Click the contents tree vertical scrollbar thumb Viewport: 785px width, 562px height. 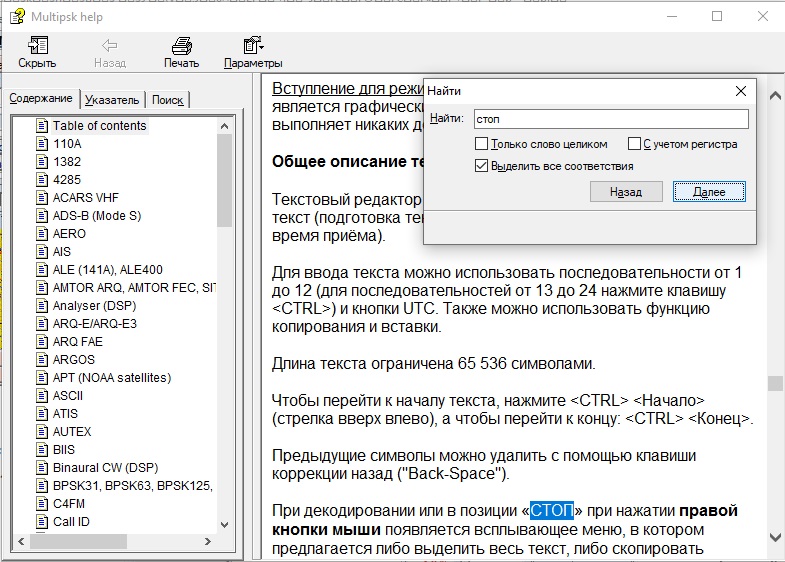(224, 181)
